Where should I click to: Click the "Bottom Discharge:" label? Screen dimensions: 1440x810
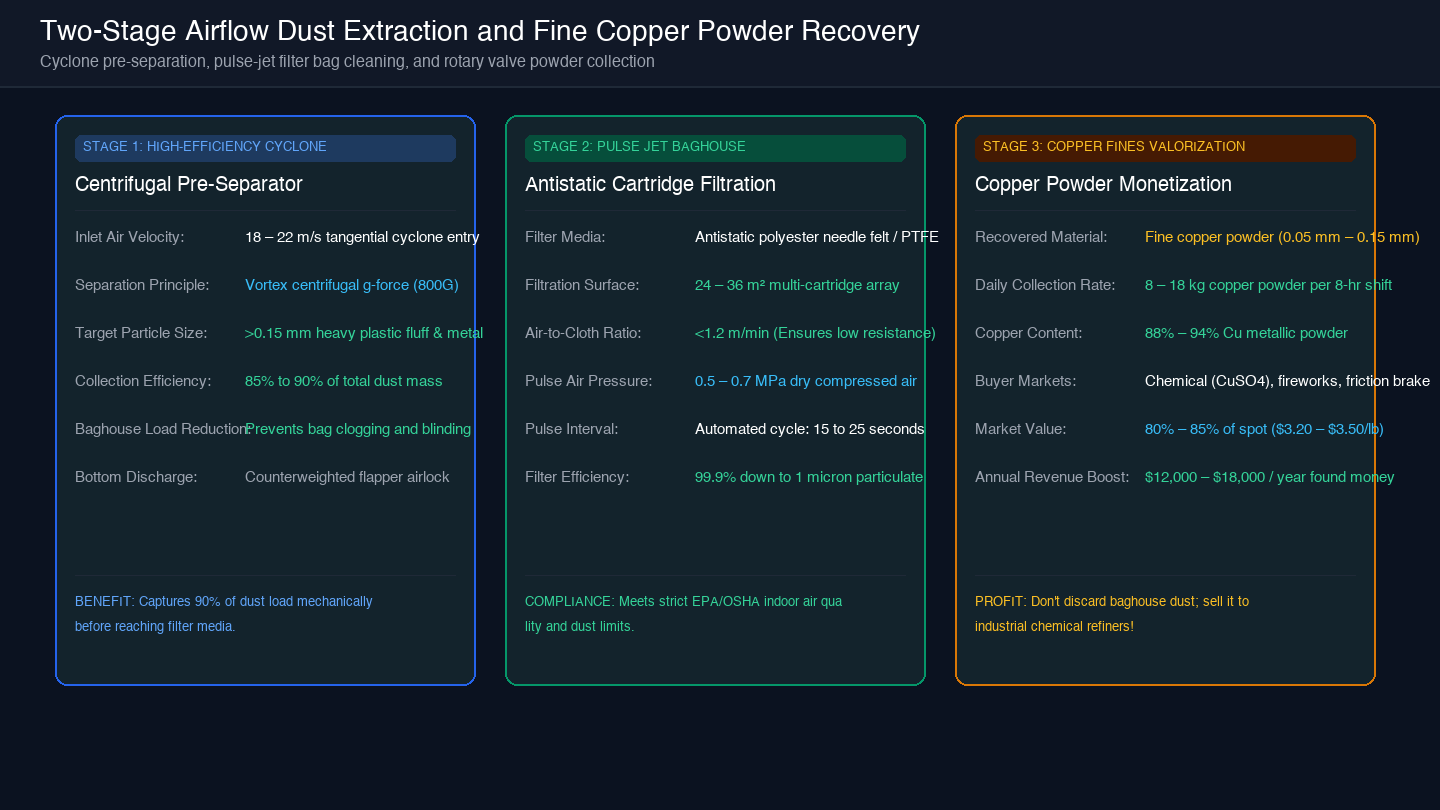coord(136,477)
